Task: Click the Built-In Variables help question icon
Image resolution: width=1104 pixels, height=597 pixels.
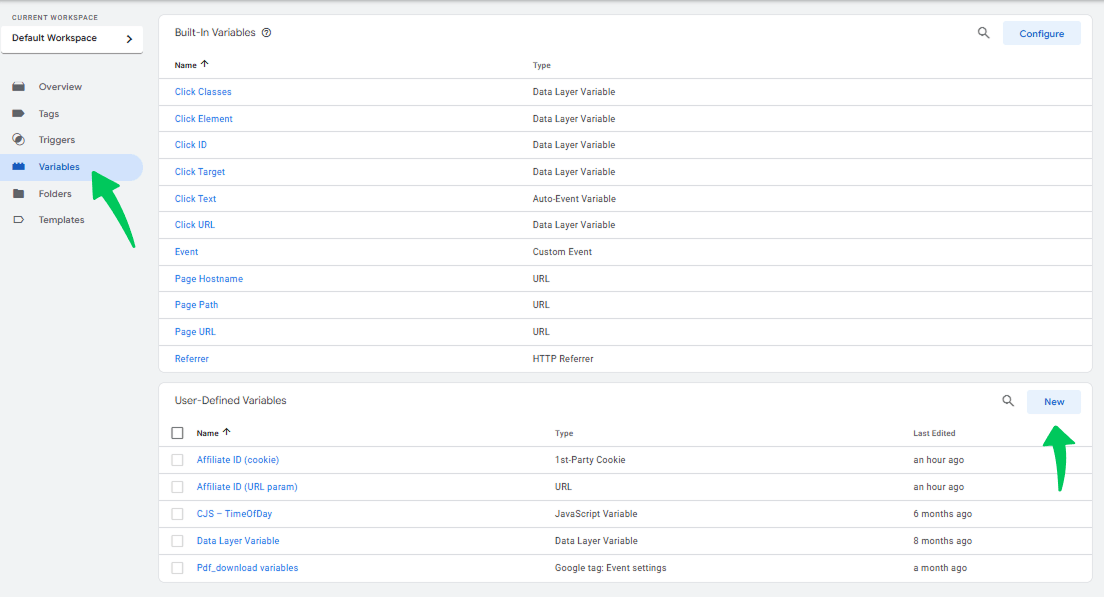Action: pos(267,33)
